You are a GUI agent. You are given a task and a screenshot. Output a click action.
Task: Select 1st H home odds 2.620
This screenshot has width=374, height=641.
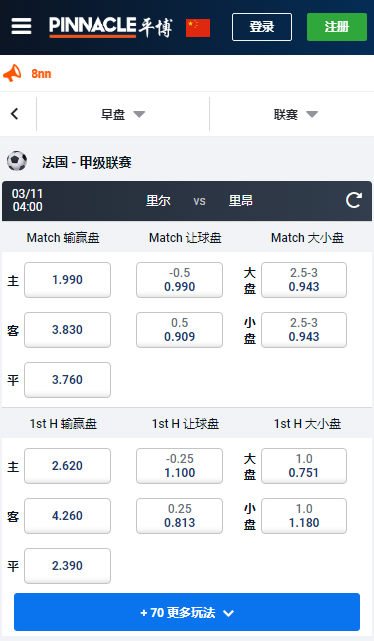coord(67,466)
